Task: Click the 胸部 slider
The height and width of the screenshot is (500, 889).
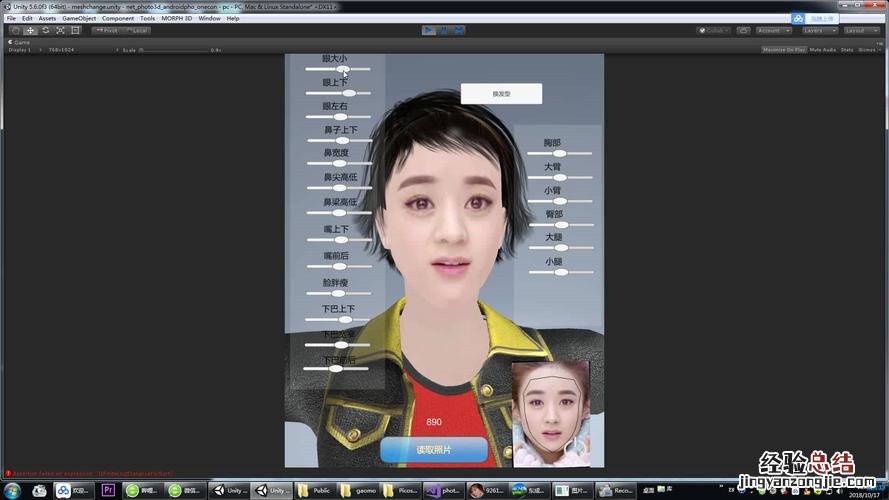Action: [559, 153]
